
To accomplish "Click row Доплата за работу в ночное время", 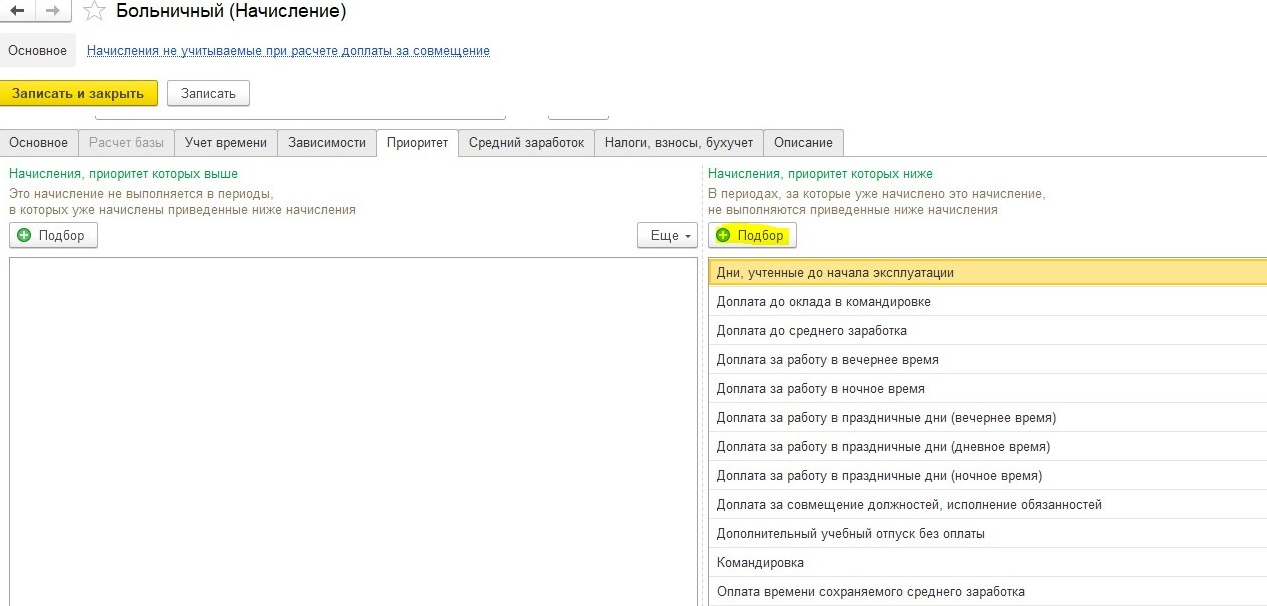I will pos(820,389).
